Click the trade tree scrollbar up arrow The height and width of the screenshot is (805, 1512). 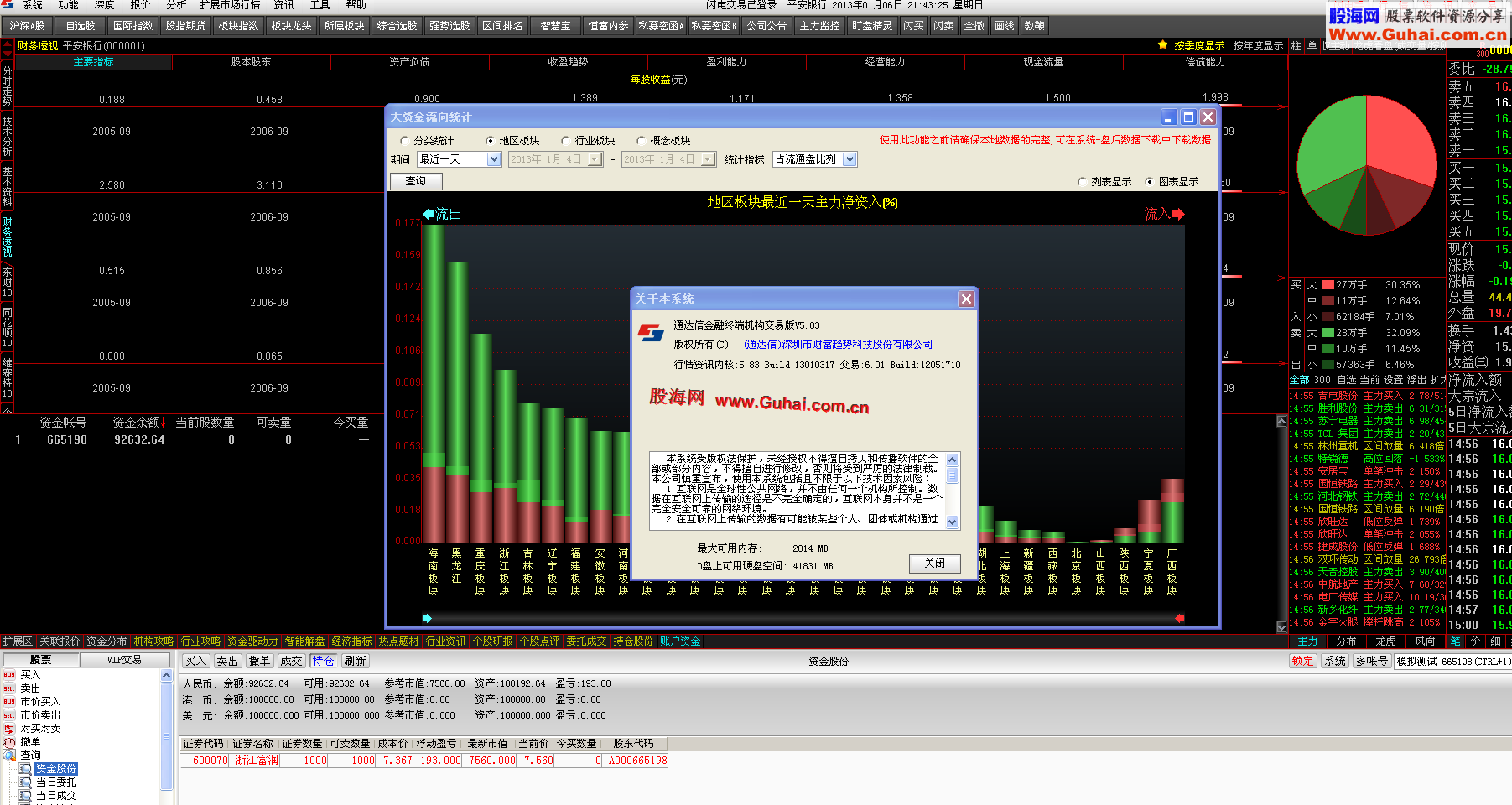(166, 675)
